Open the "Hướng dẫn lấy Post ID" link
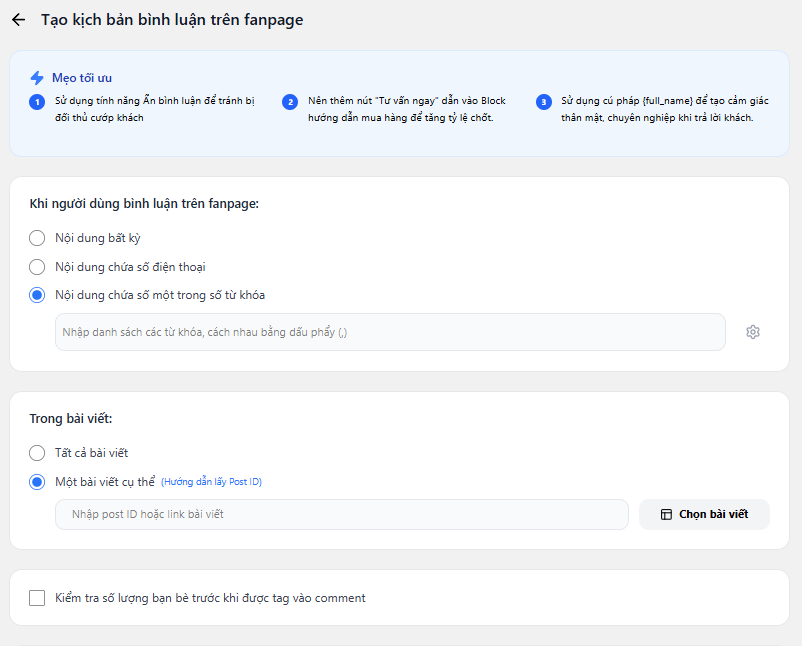 (x=211, y=482)
